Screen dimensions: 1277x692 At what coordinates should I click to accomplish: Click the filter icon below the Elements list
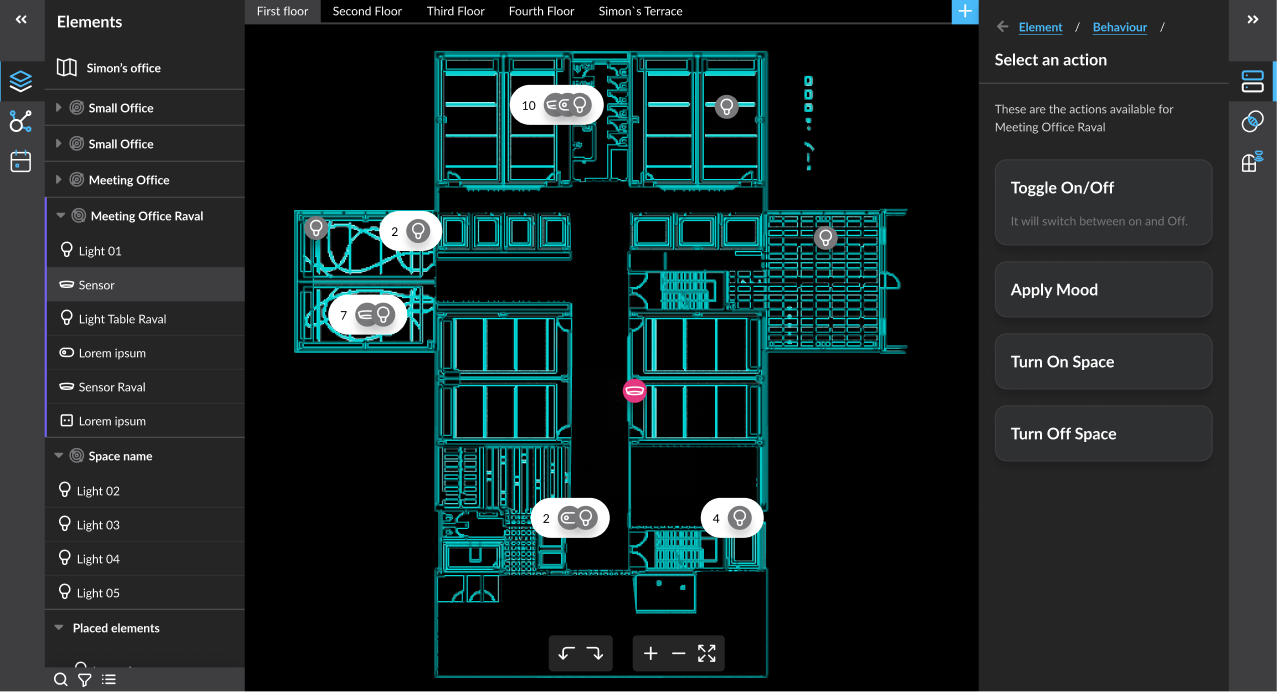point(85,680)
